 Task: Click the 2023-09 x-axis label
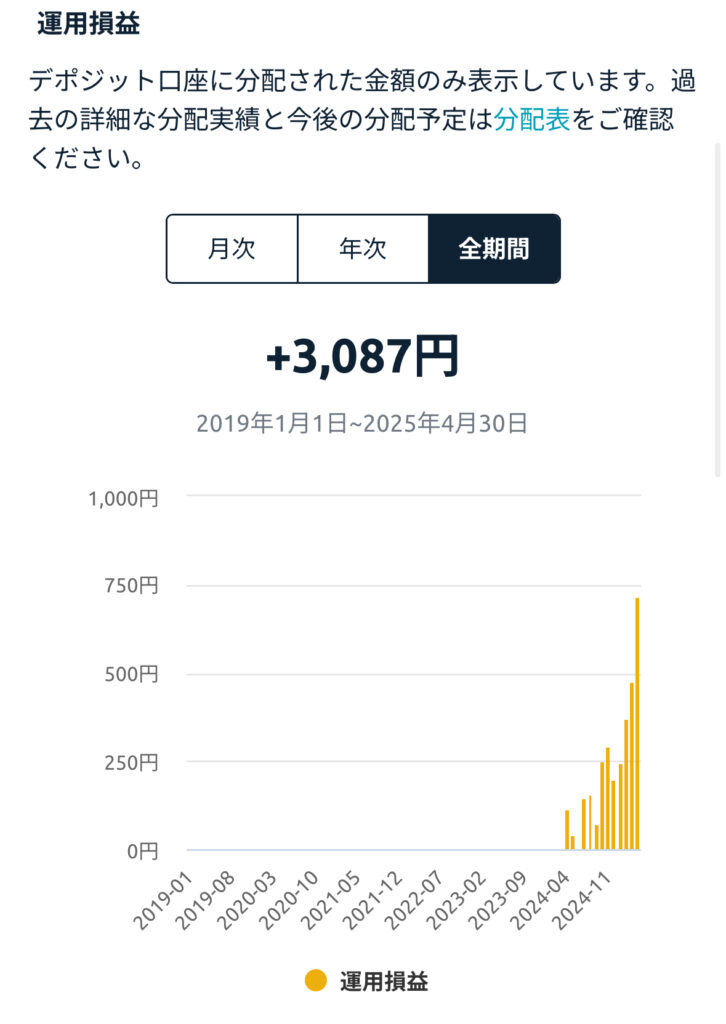[498, 900]
